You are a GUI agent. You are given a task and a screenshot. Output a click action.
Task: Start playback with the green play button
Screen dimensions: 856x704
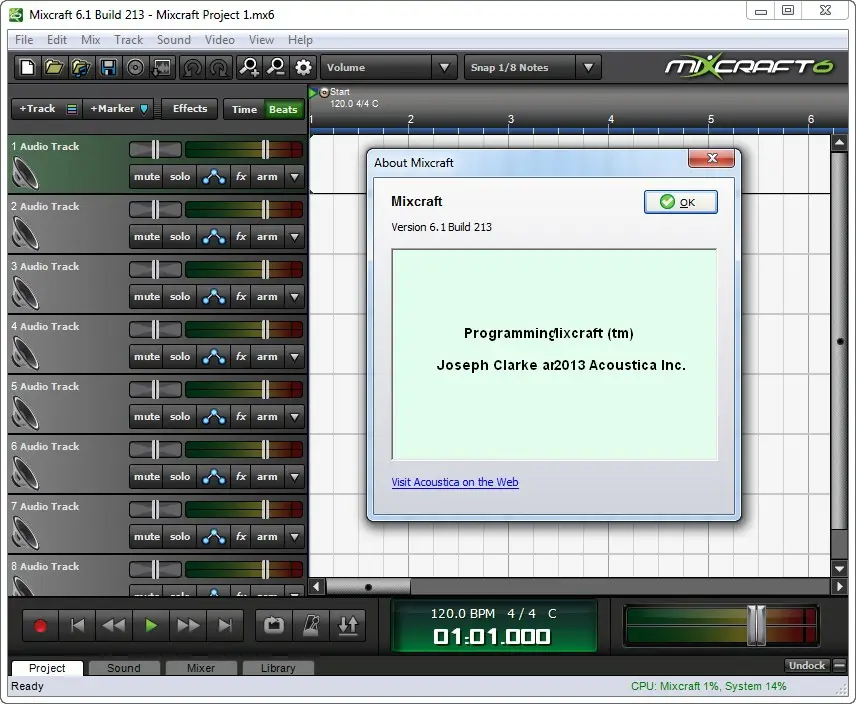point(151,625)
